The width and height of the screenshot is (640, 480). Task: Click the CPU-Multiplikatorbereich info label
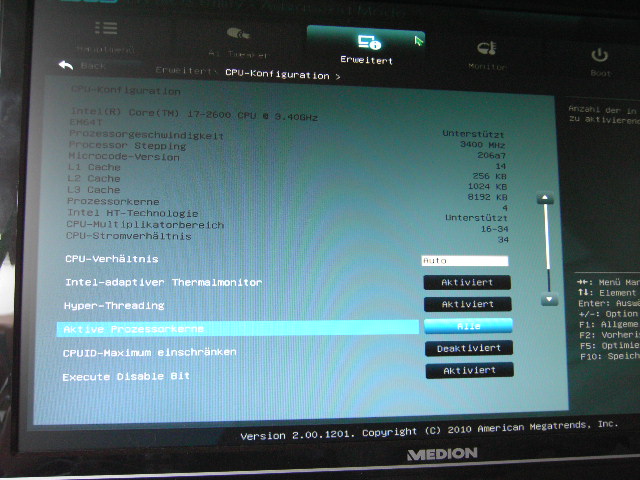point(145,225)
